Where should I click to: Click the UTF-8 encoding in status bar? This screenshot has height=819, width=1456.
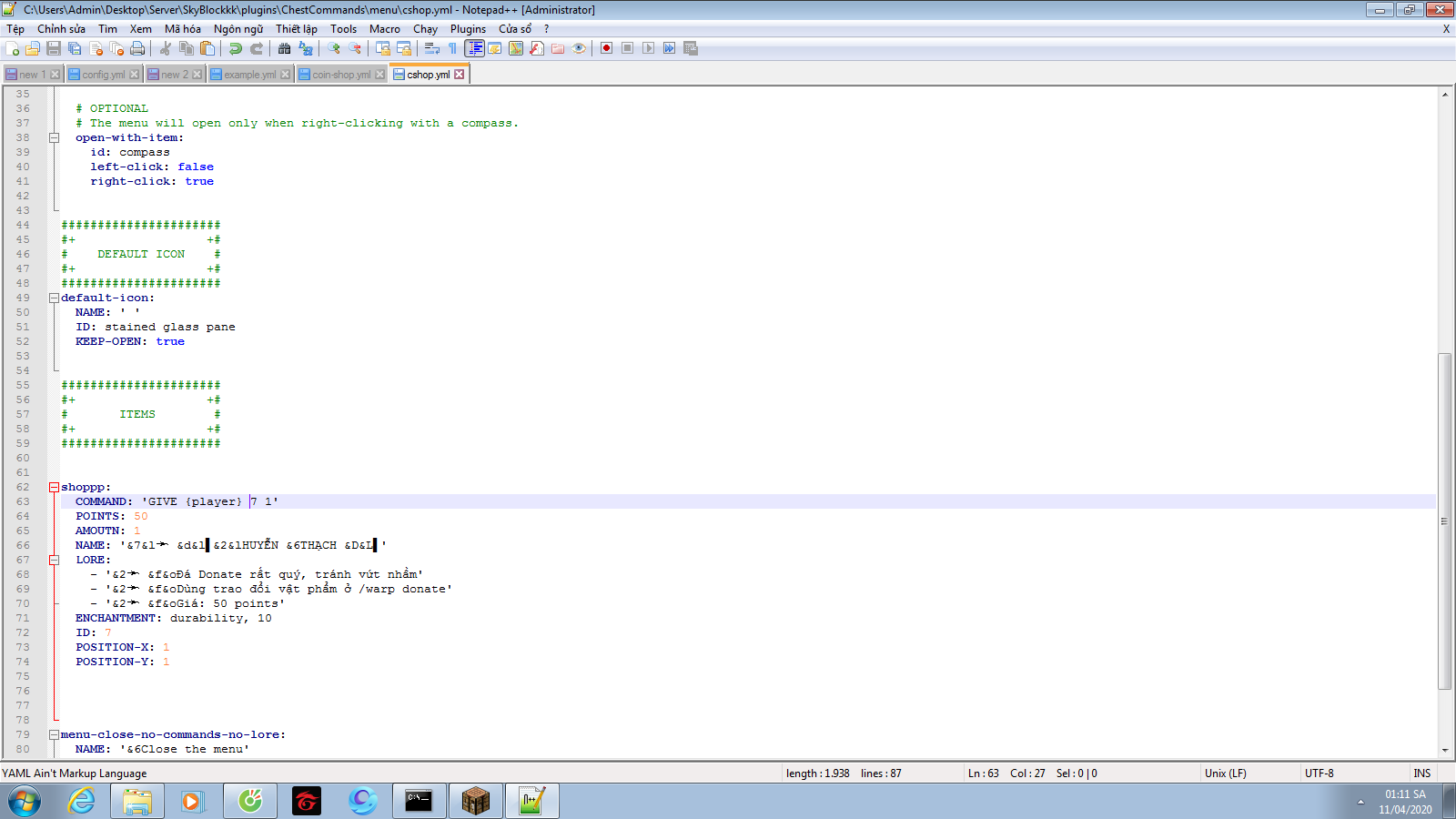(1319, 773)
